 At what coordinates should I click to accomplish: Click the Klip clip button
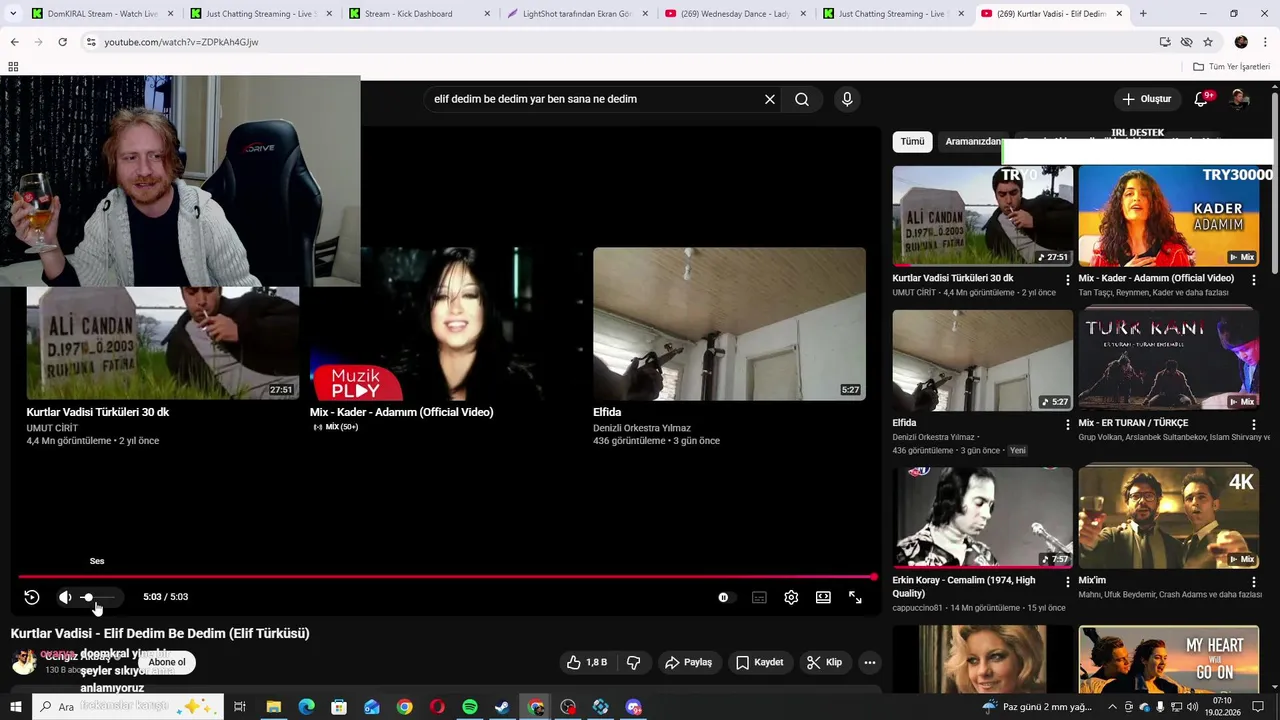[x=825, y=662]
